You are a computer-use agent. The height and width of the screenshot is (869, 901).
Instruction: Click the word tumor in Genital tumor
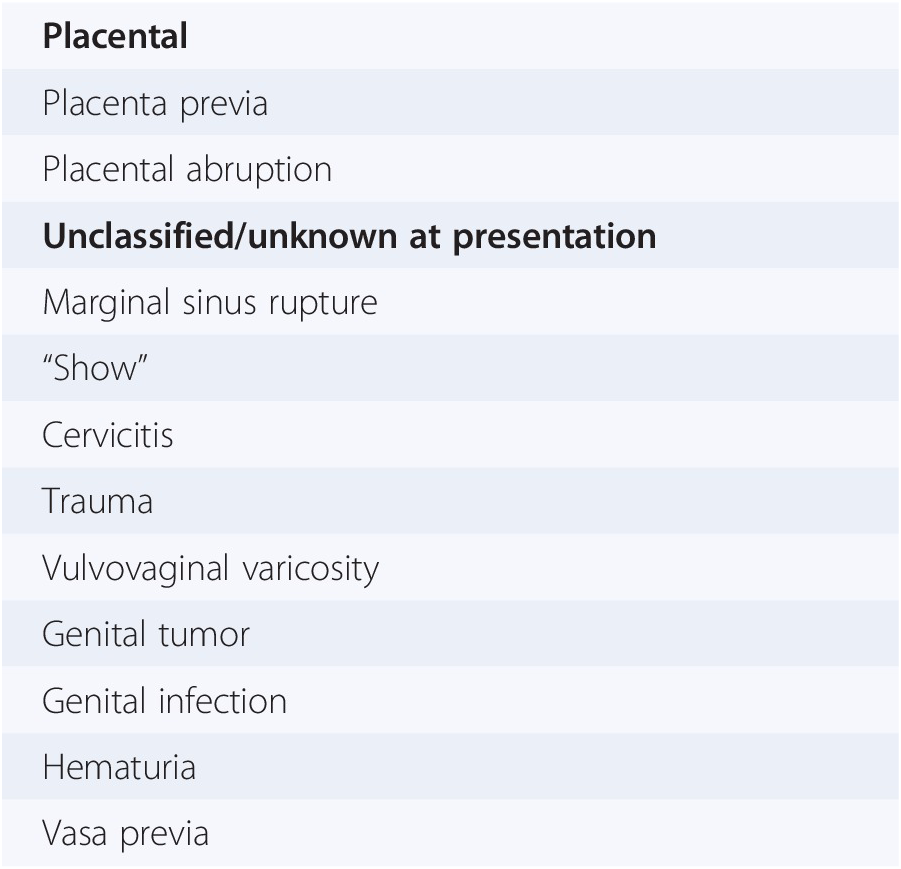point(204,635)
